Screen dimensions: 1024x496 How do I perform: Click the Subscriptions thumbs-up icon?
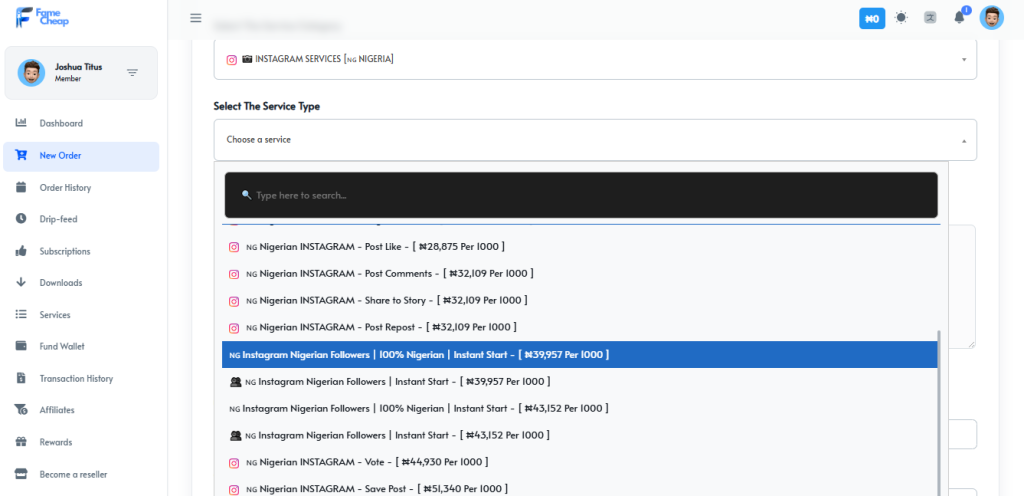click(x=21, y=251)
